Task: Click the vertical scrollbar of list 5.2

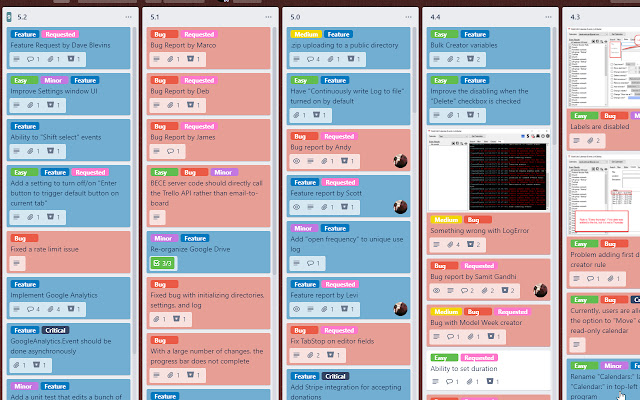Action: coord(135,192)
